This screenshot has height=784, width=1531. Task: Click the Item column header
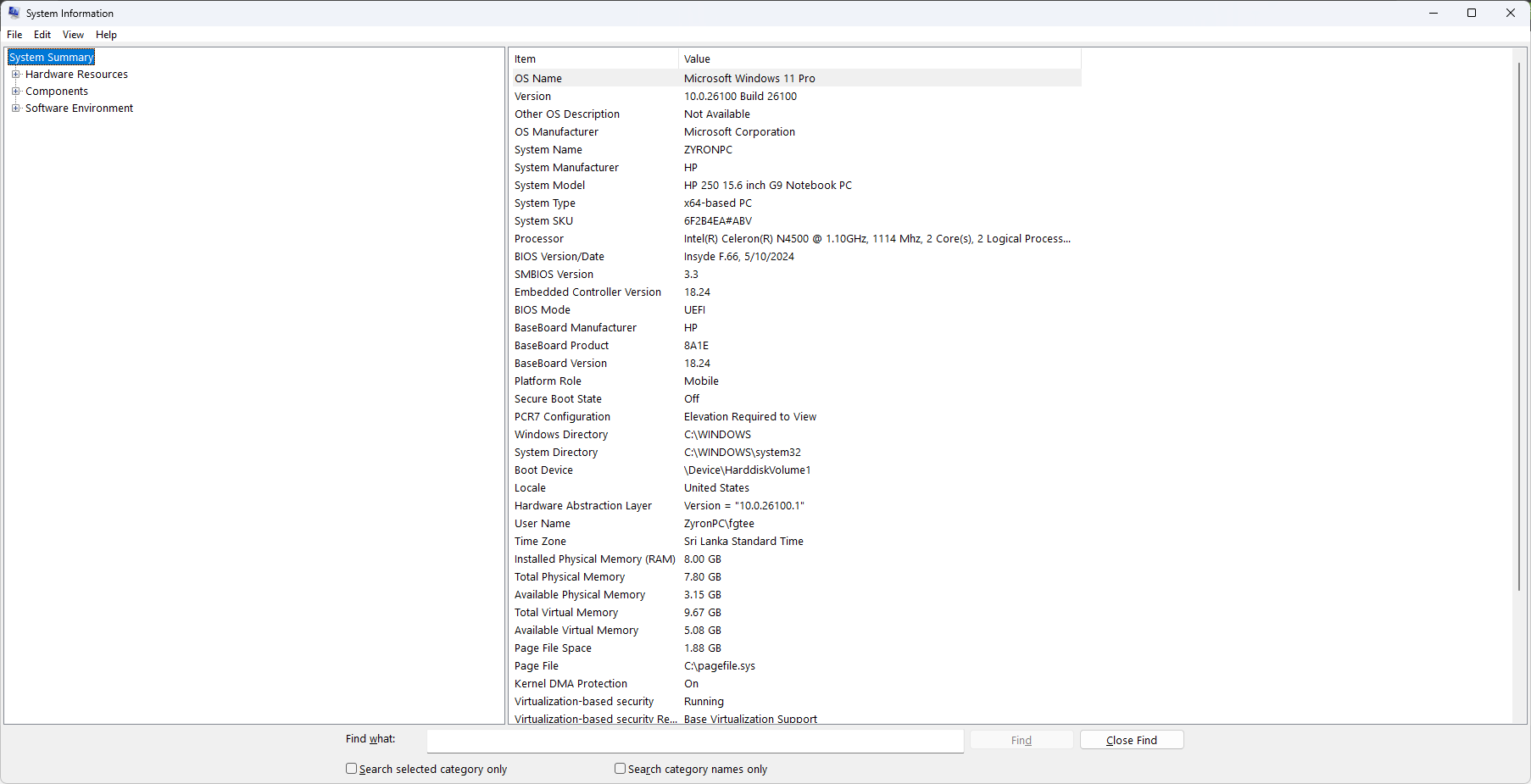pos(525,58)
